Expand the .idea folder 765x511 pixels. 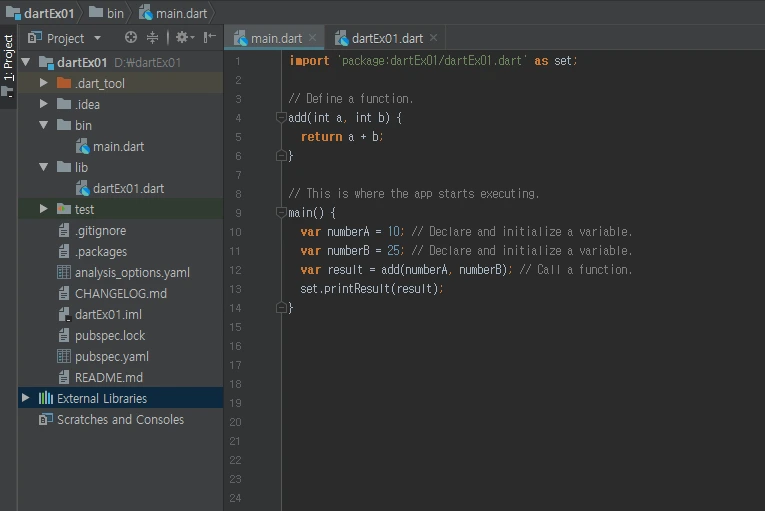coord(43,104)
